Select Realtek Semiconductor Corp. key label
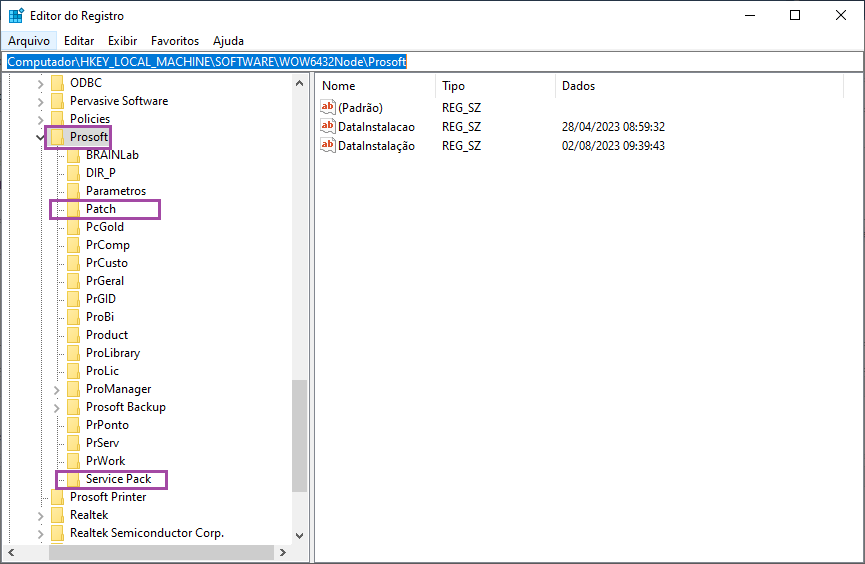This screenshot has height=564, width=865. pos(147,533)
